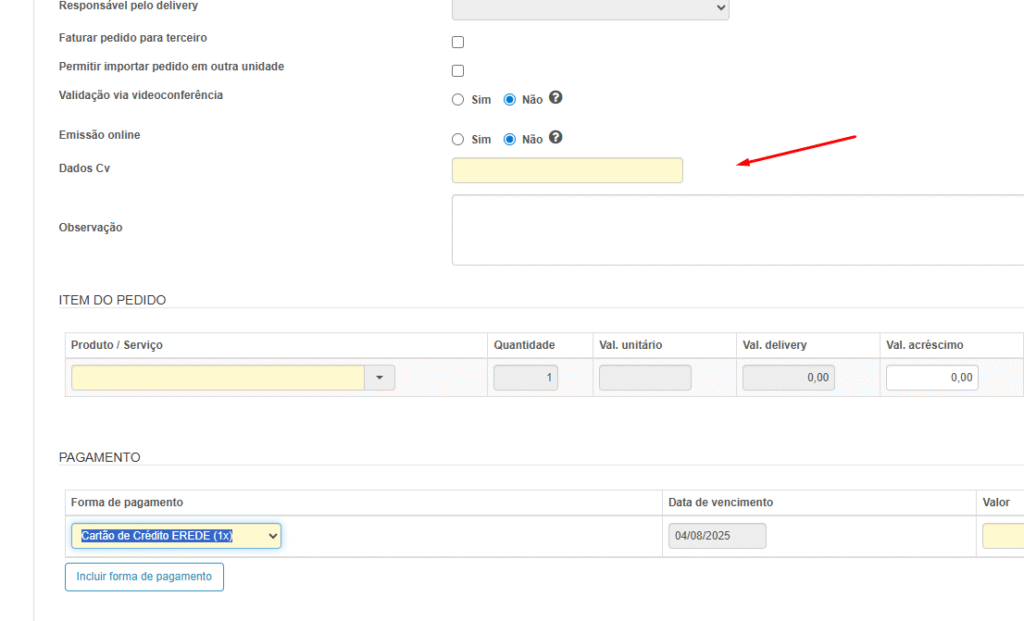Click Incluir forma de pagamento button
1024x621 pixels.
[144, 577]
